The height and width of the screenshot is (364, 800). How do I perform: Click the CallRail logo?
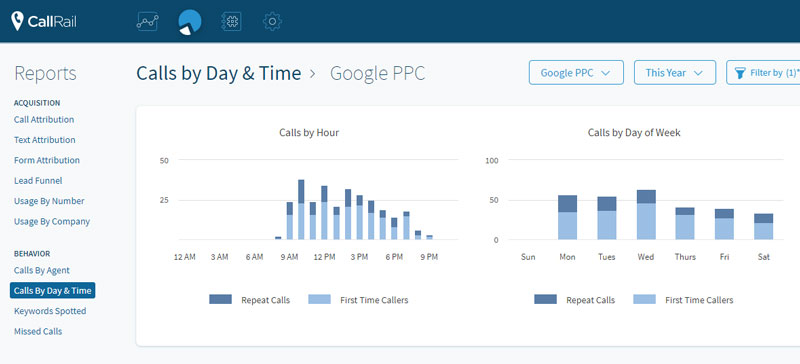click(x=44, y=21)
